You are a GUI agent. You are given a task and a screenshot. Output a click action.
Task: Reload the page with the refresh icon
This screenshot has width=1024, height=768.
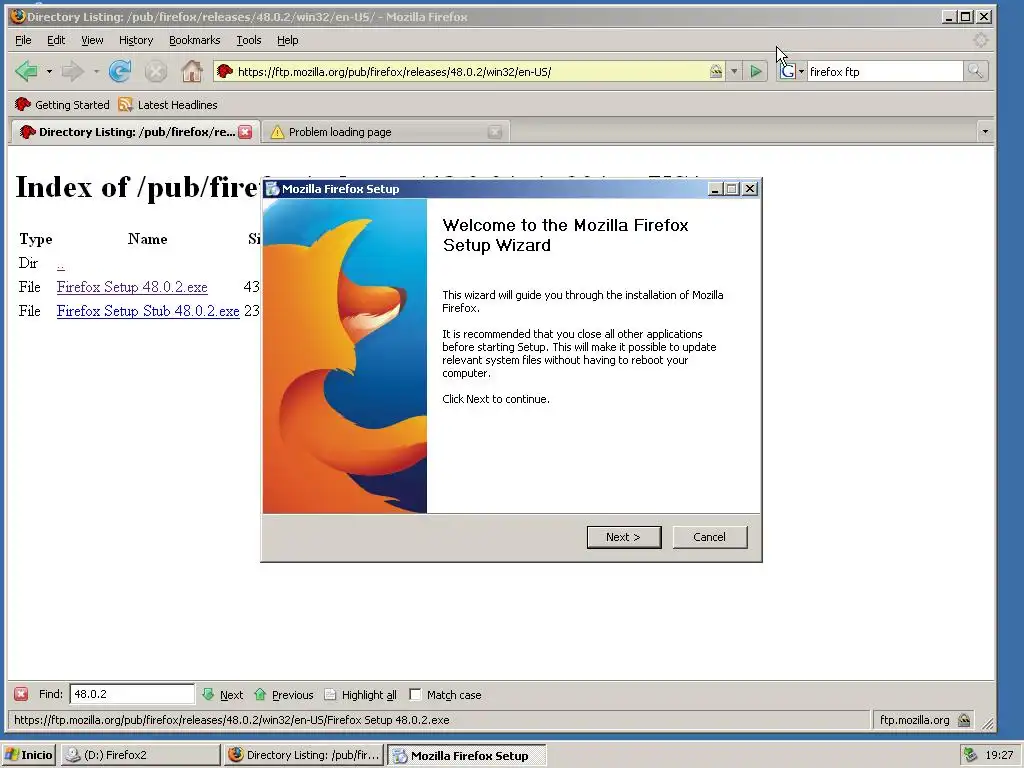click(x=120, y=71)
